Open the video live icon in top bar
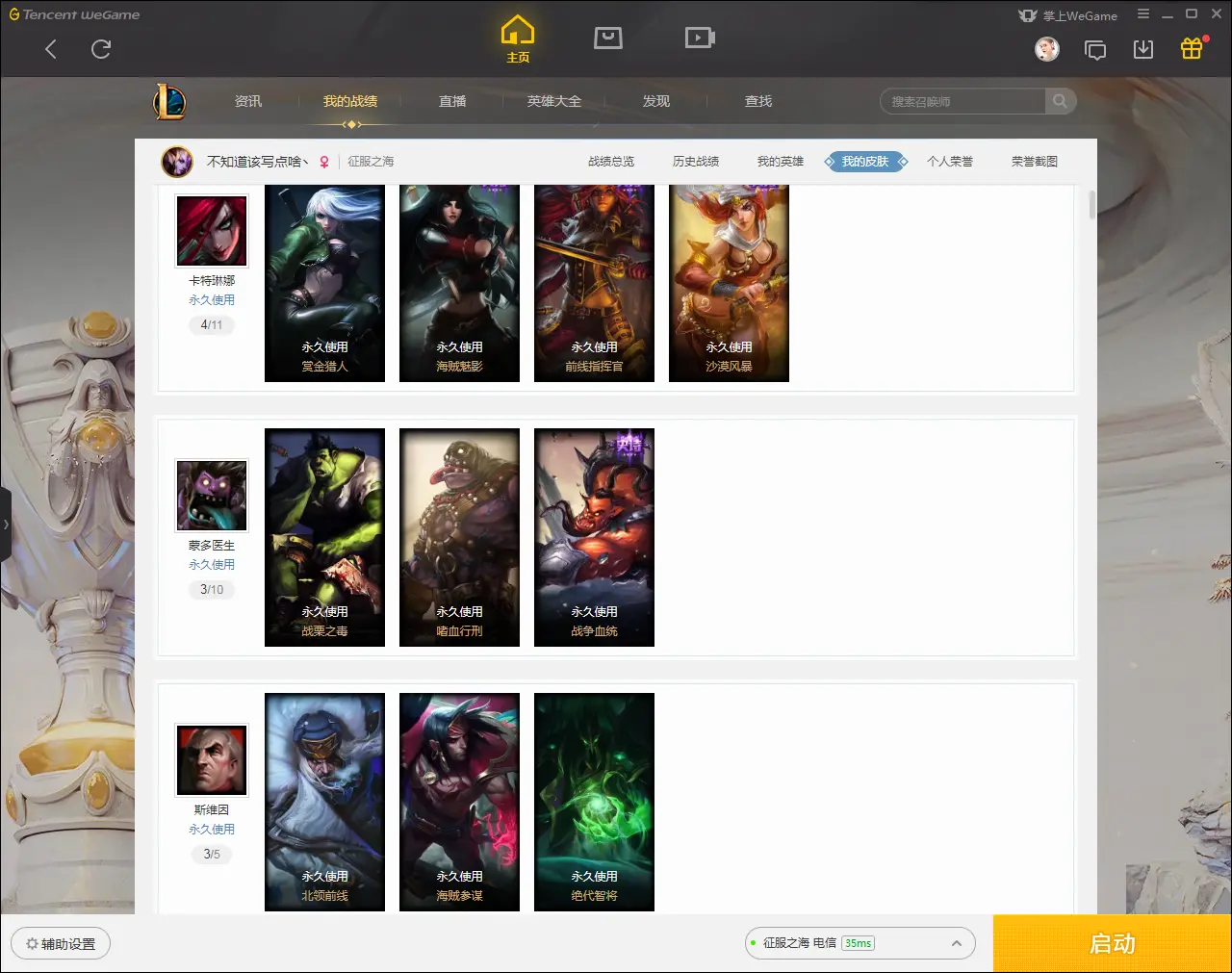1232x973 pixels. point(700,38)
